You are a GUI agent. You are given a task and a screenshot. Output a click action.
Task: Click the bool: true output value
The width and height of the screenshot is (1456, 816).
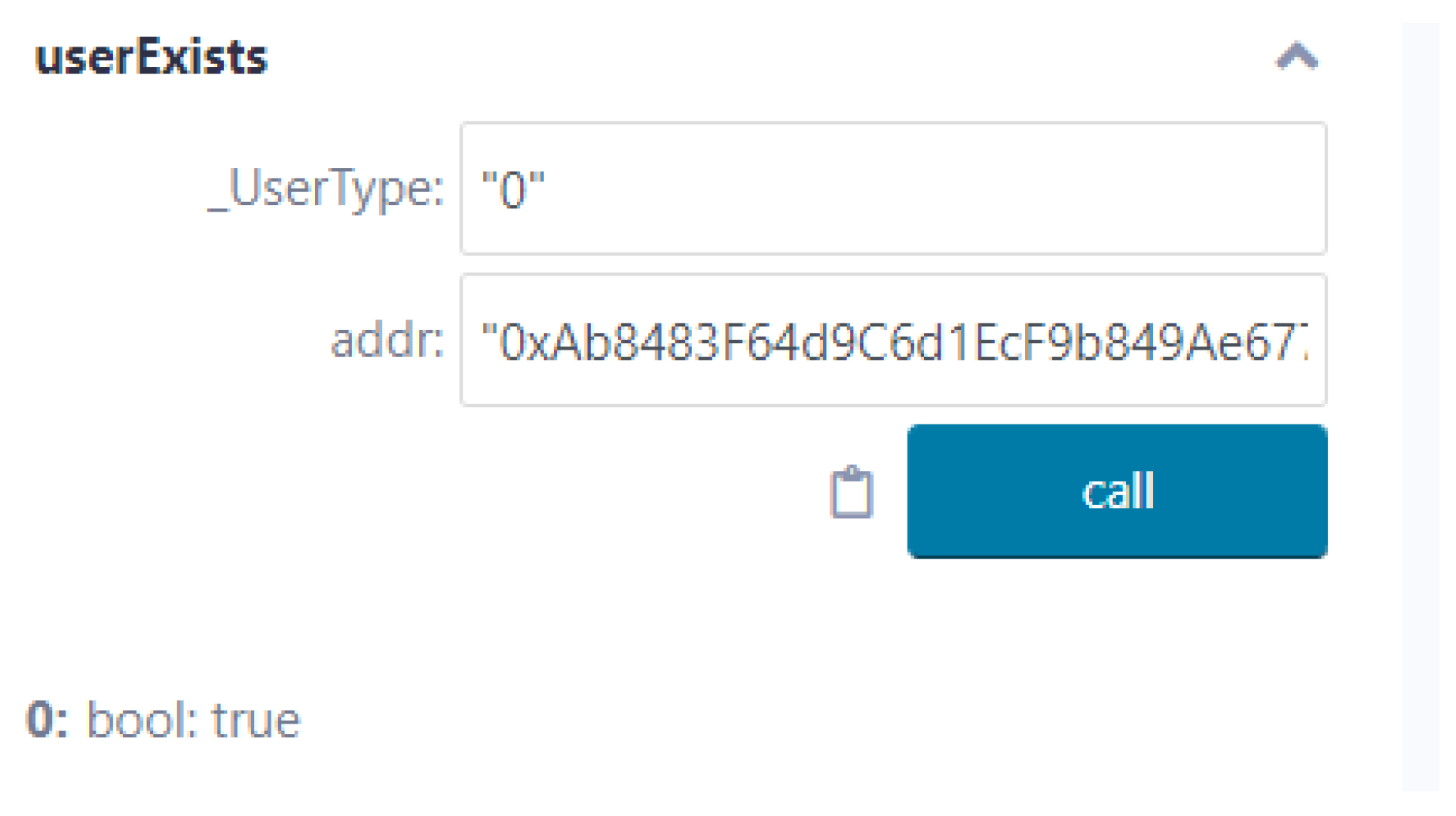(x=193, y=720)
